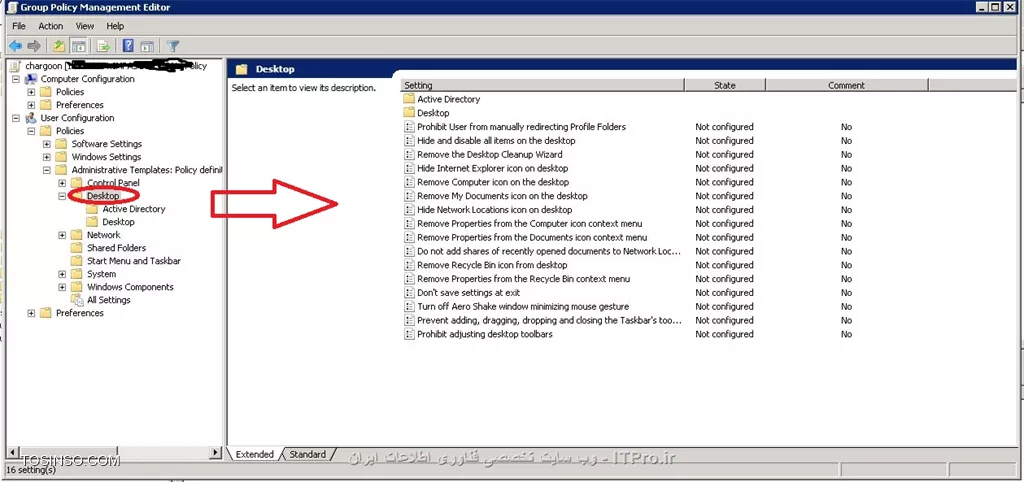Select Prohibit User from manually redirecting Profile Folders
Viewport: 1024px width, 482px height.
click(x=521, y=127)
